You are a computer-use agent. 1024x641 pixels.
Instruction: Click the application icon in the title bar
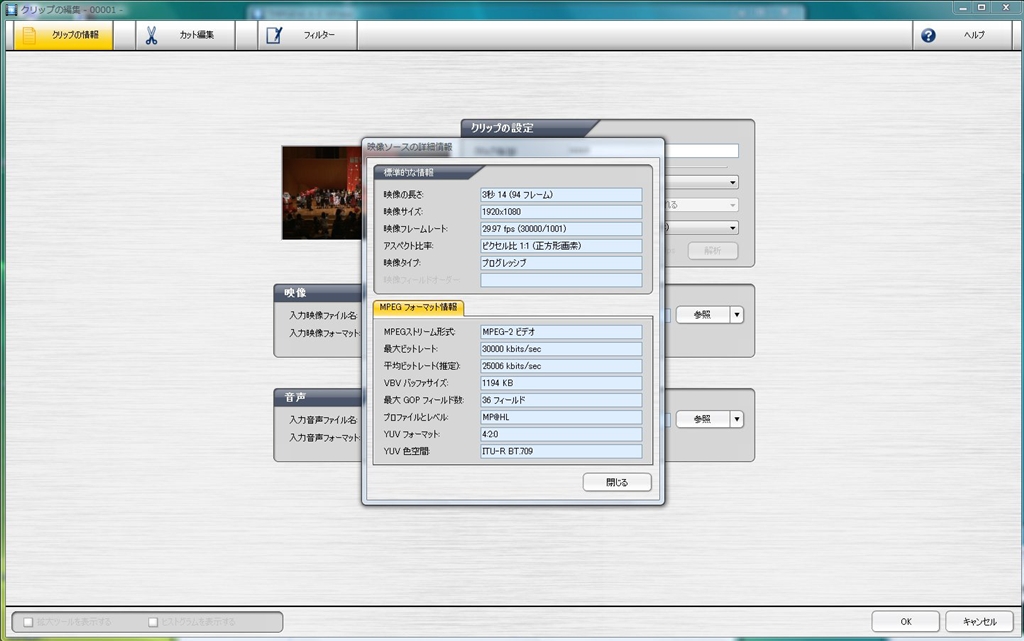coord(10,8)
